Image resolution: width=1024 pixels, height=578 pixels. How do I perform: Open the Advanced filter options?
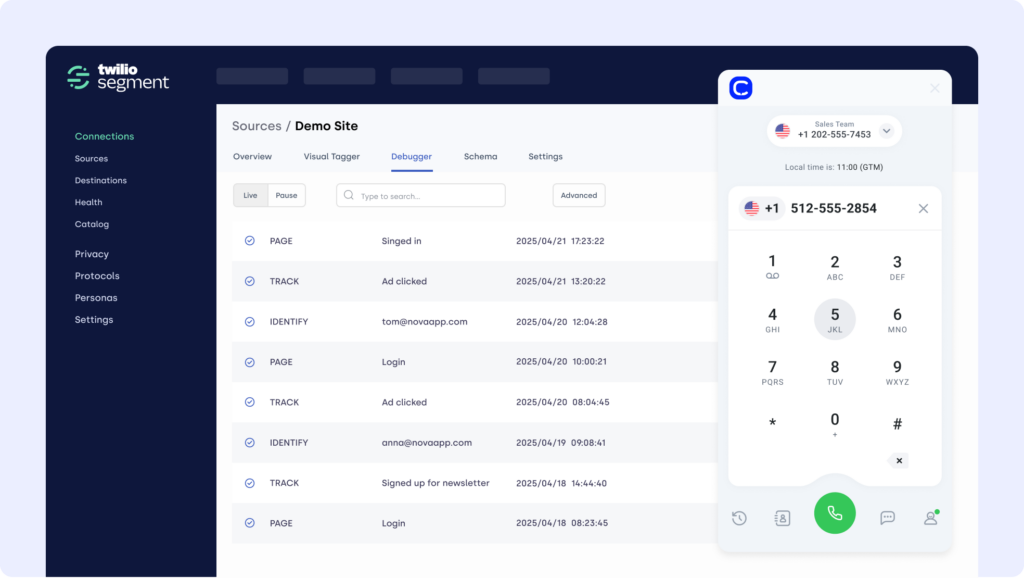pyautogui.click(x=579, y=196)
